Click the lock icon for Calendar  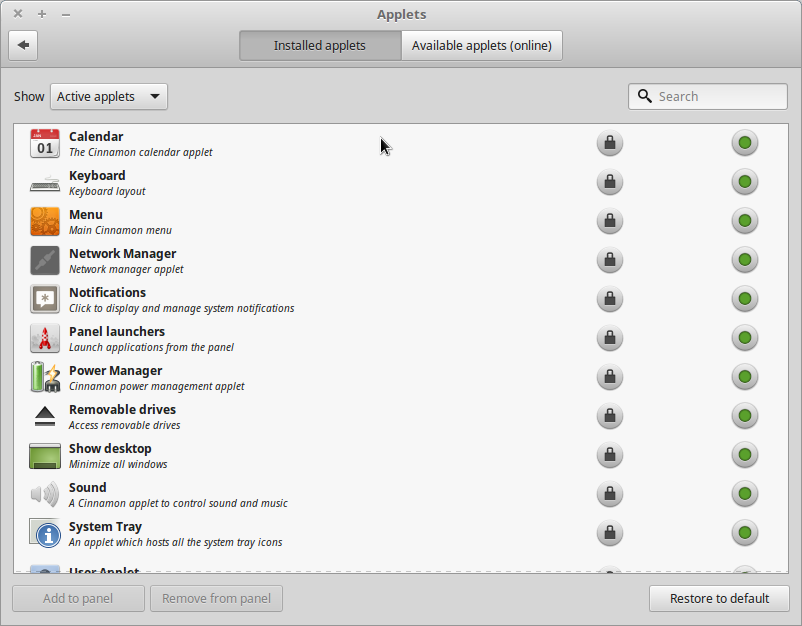[610, 143]
